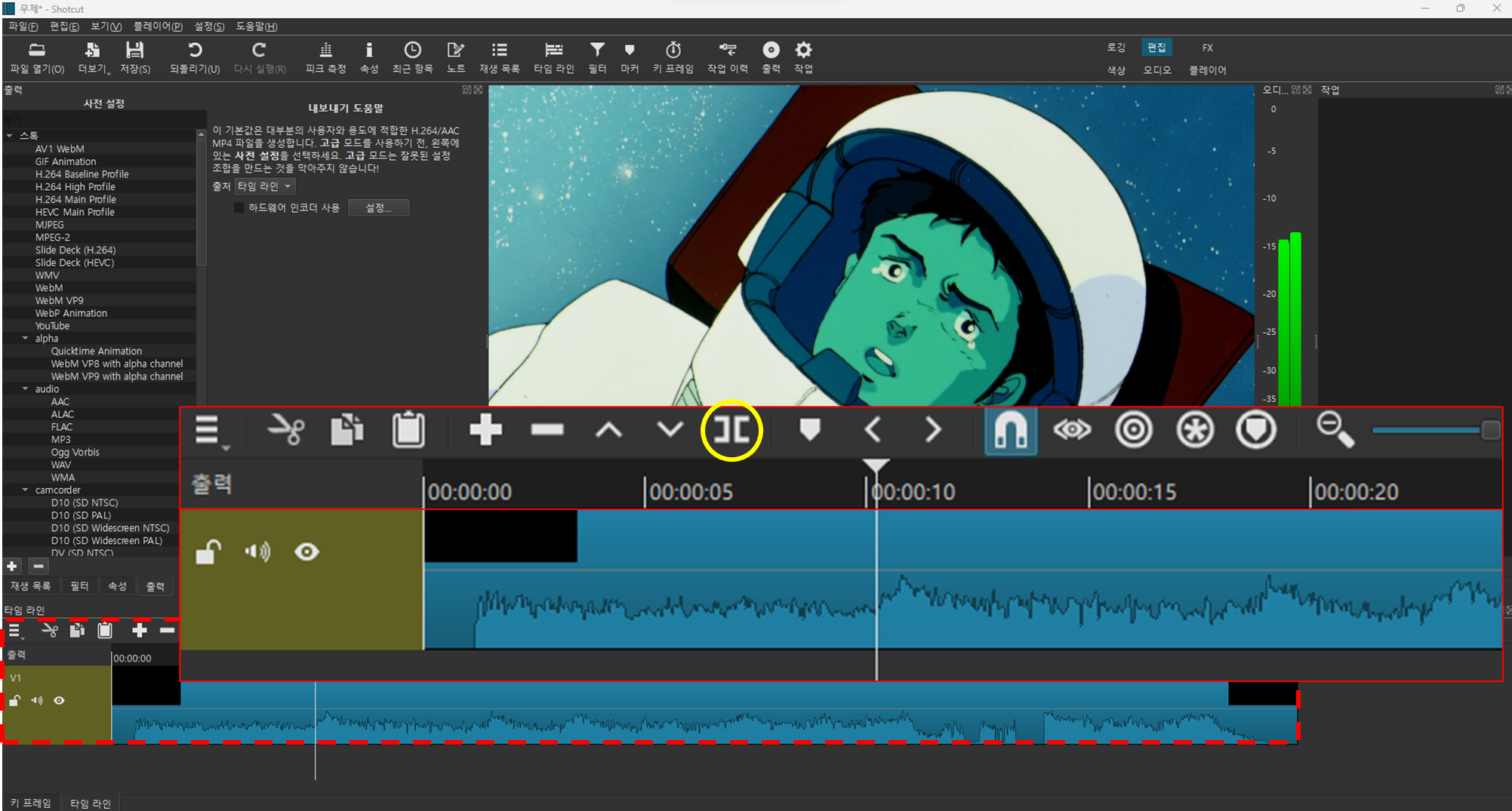Switch to the 색상 layout
The width and height of the screenshot is (1512, 811).
pos(1116,70)
